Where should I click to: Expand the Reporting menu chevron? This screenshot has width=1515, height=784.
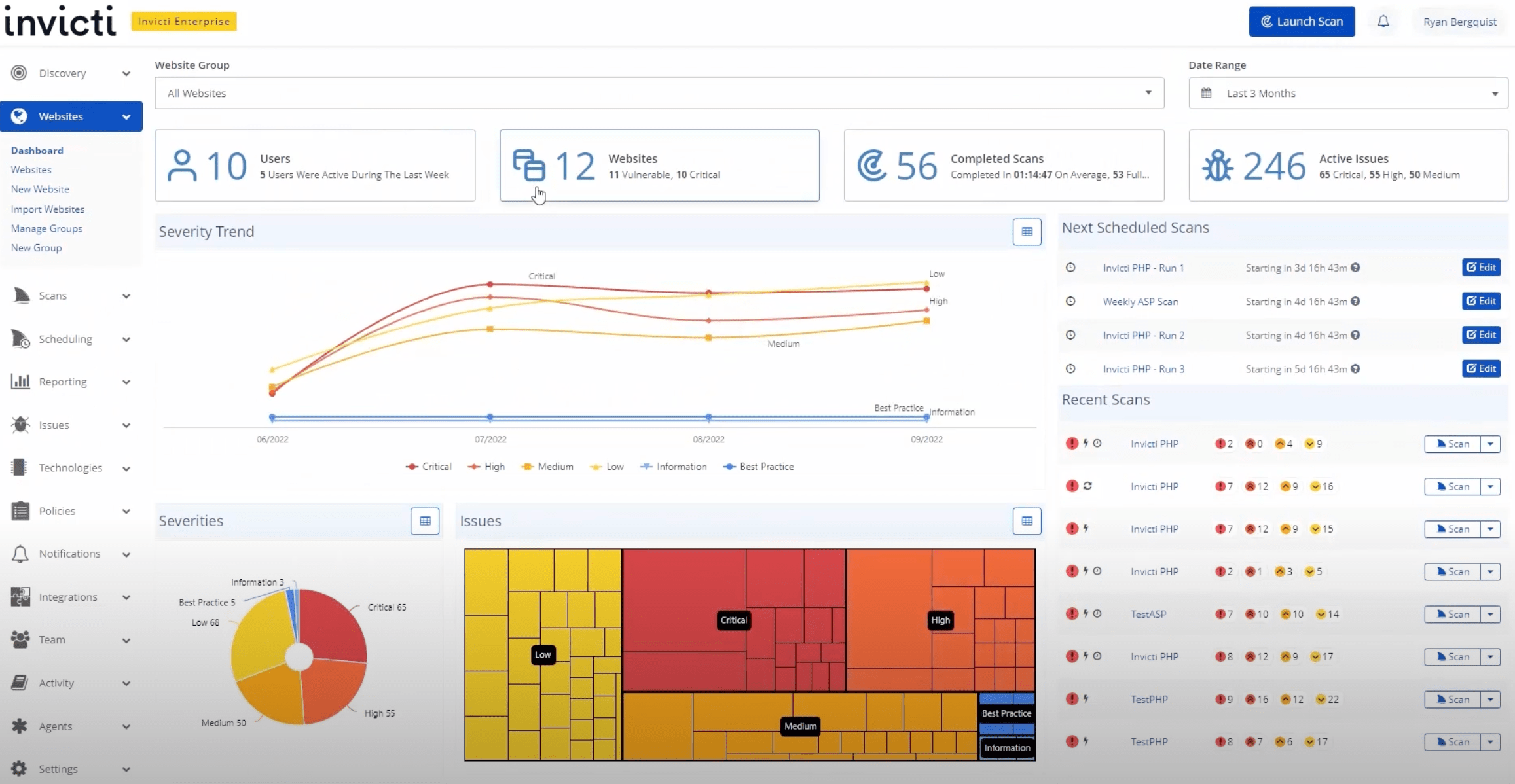[126, 382]
